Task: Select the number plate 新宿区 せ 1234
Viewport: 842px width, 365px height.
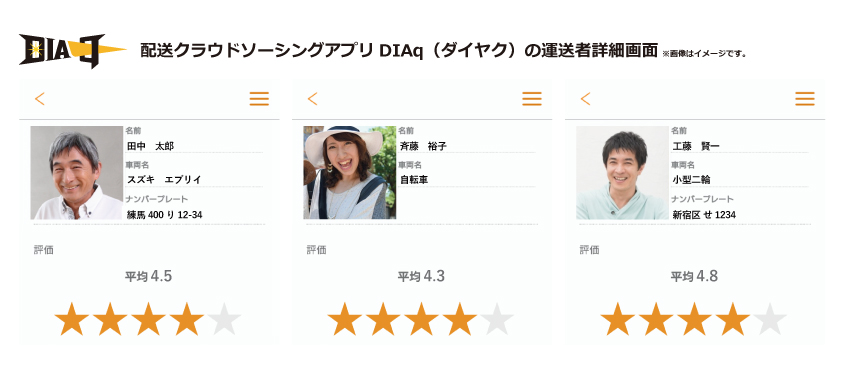Action: pos(739,215)
